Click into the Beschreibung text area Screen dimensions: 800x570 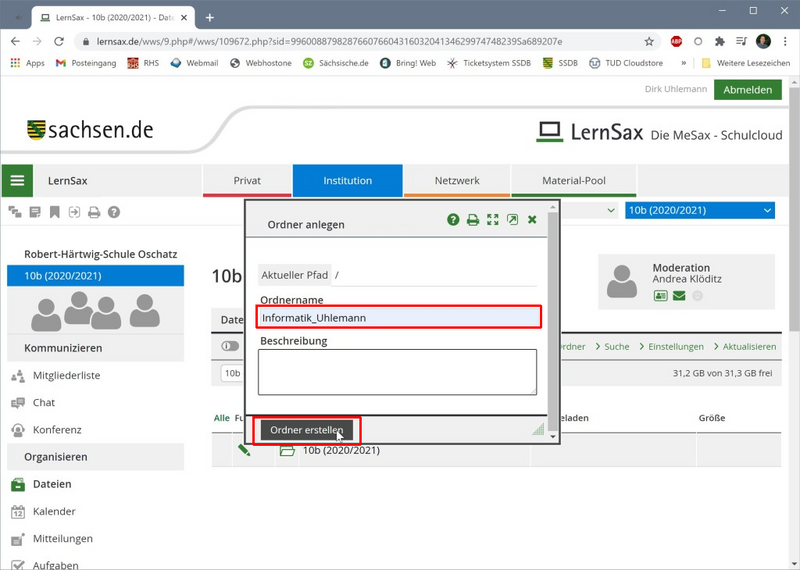pos(397,371)
